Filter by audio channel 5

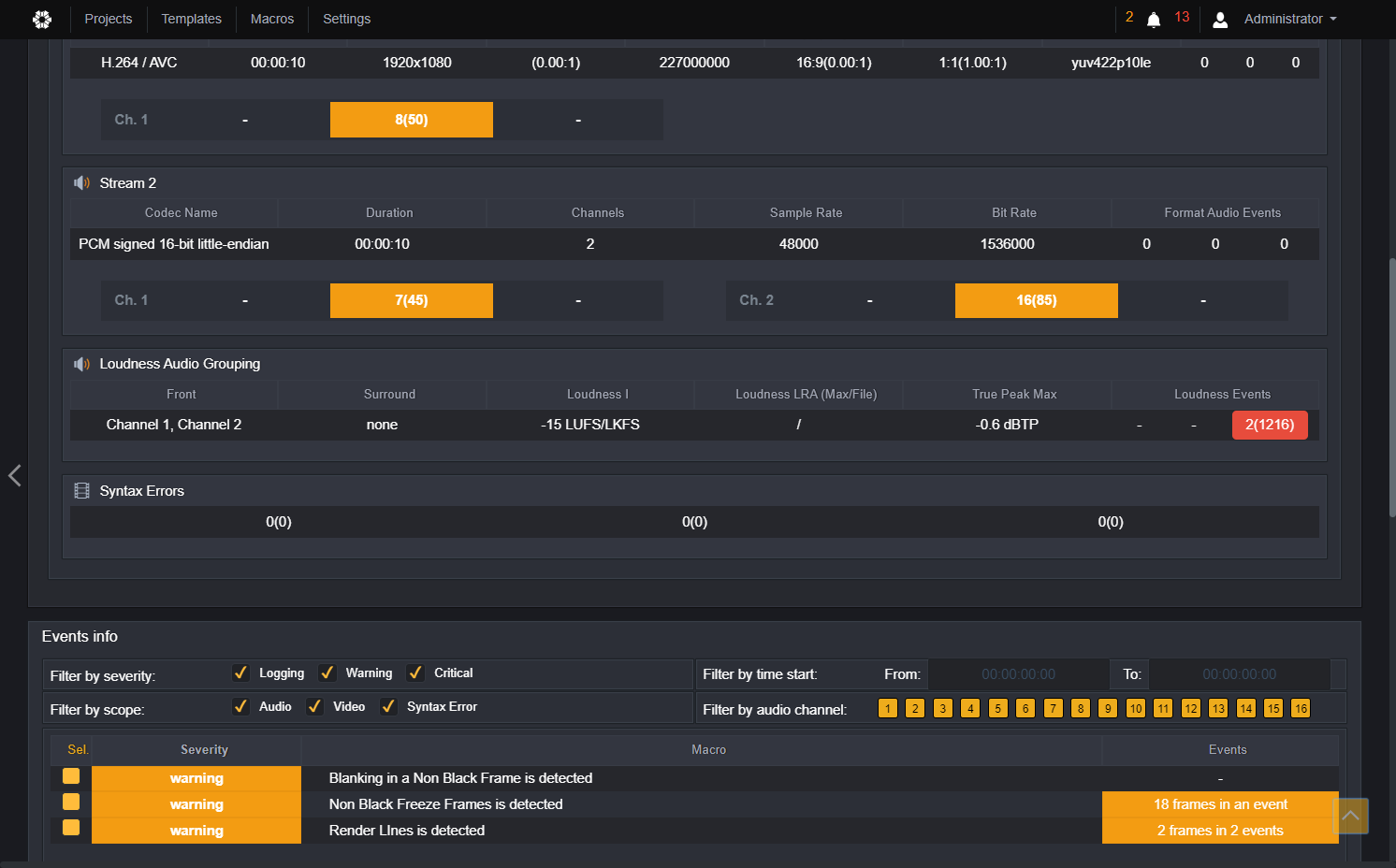point(998,708)
